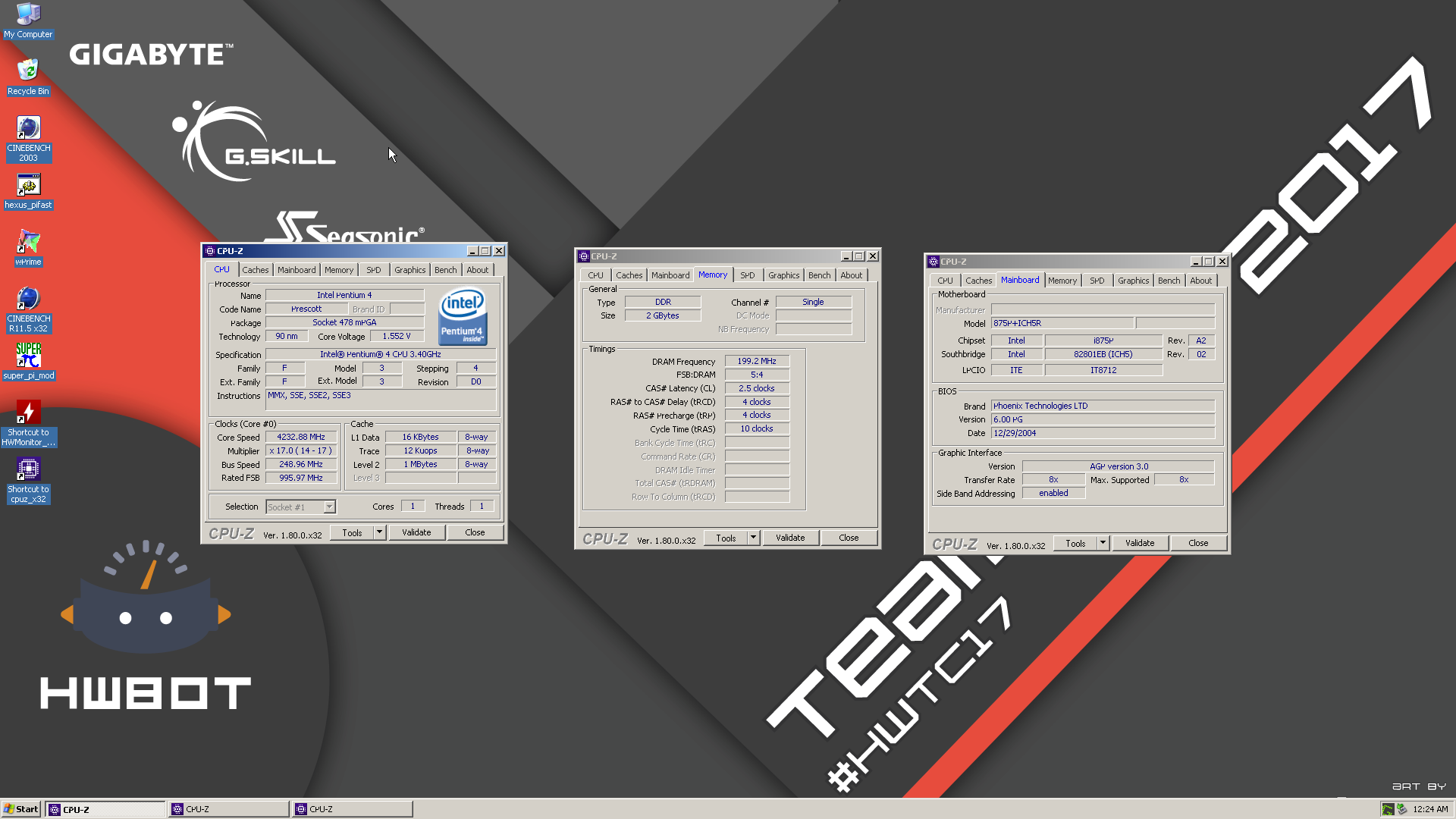Click the taskbar clock 12:24 AM
Viewport: 1456px width, 819px height.
(1430, 809)
